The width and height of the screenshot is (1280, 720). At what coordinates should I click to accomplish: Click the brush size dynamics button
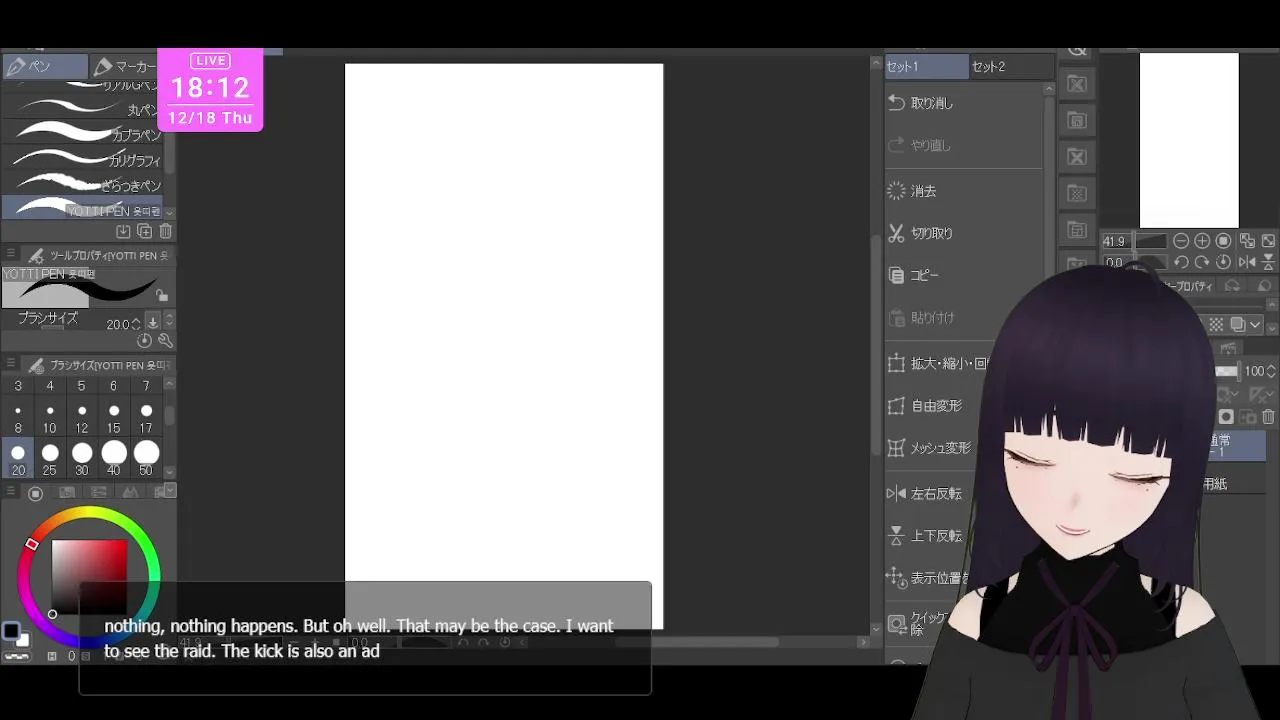click(153, 322)
